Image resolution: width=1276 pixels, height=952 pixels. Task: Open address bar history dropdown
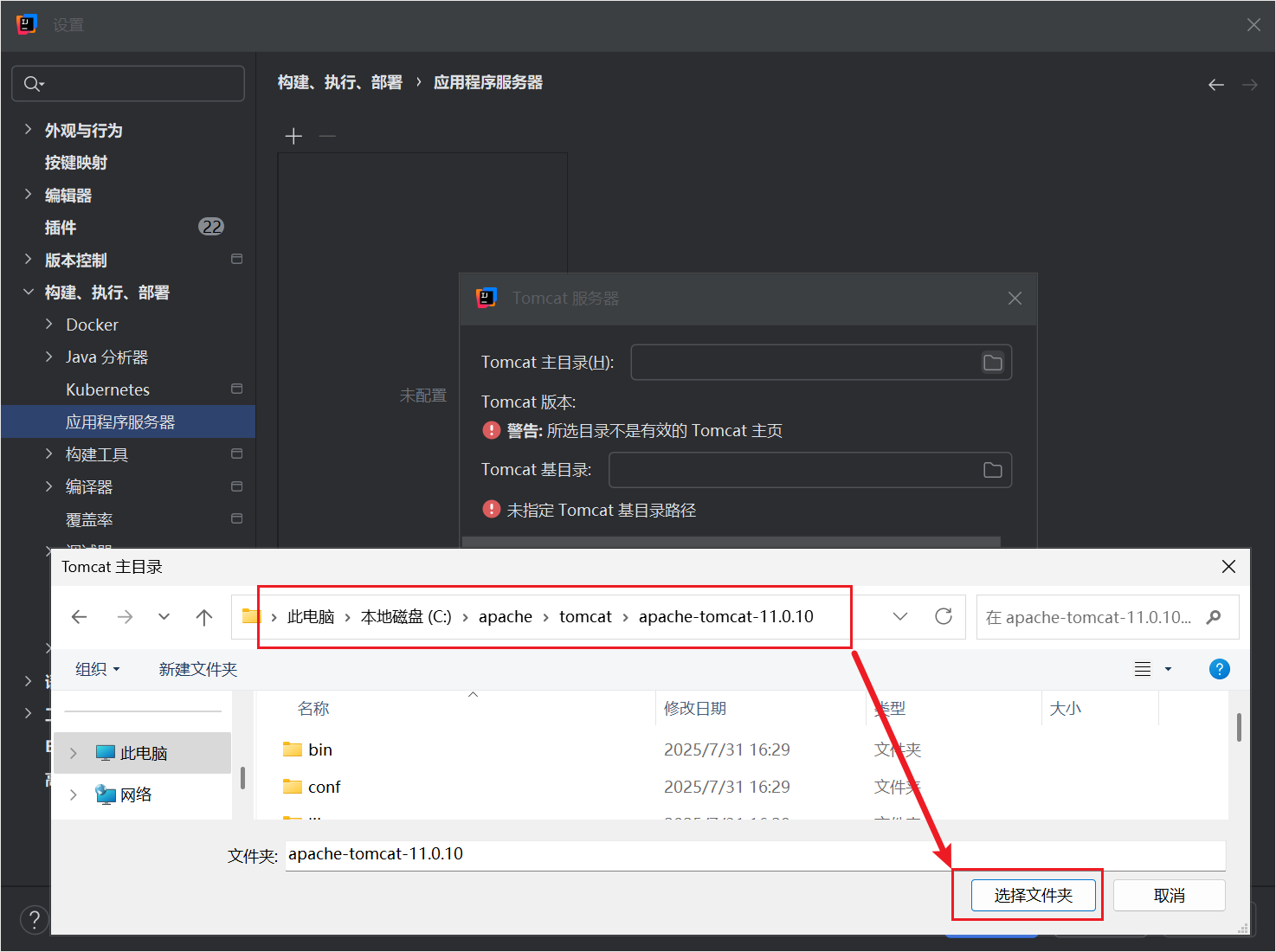point(900,616)
